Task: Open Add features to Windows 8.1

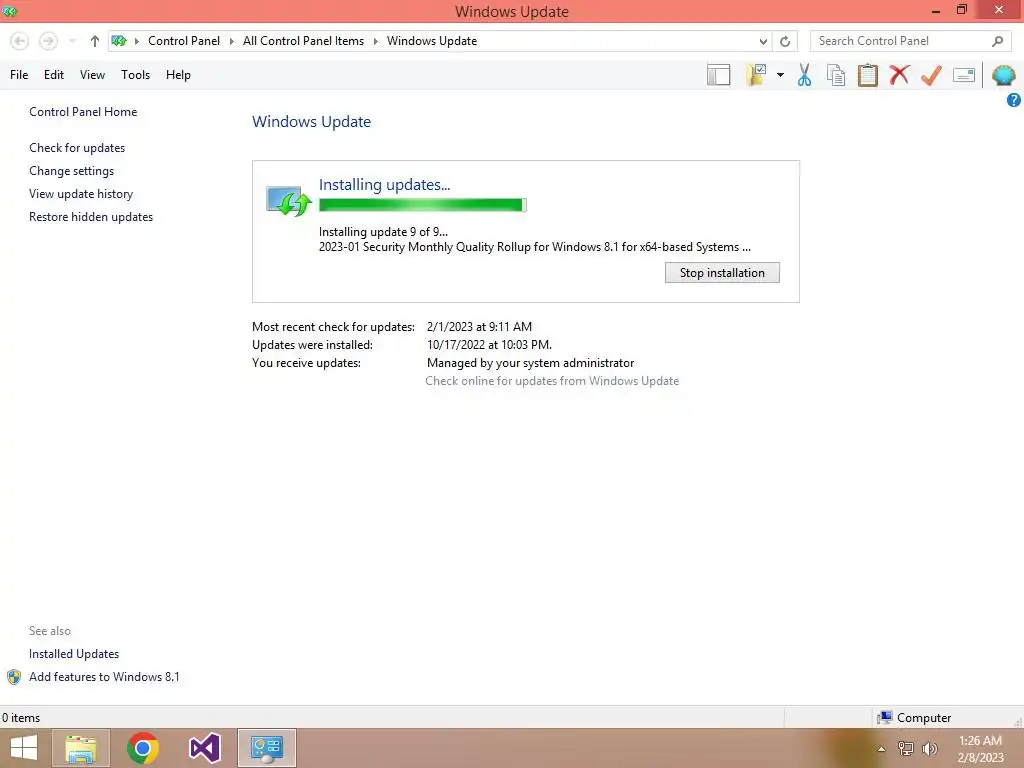Action: pyautogui.click(x=104, y=677)
